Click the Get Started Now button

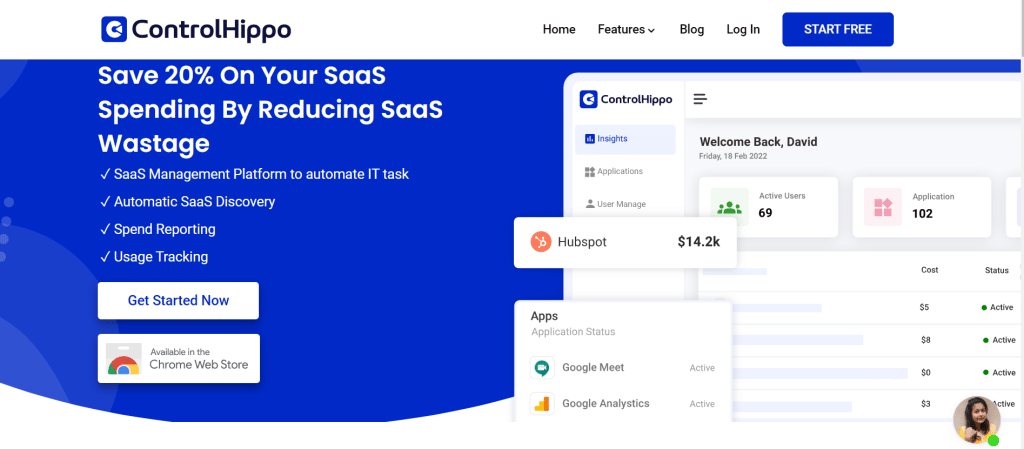pyautogui.click(x=178, y=300)
